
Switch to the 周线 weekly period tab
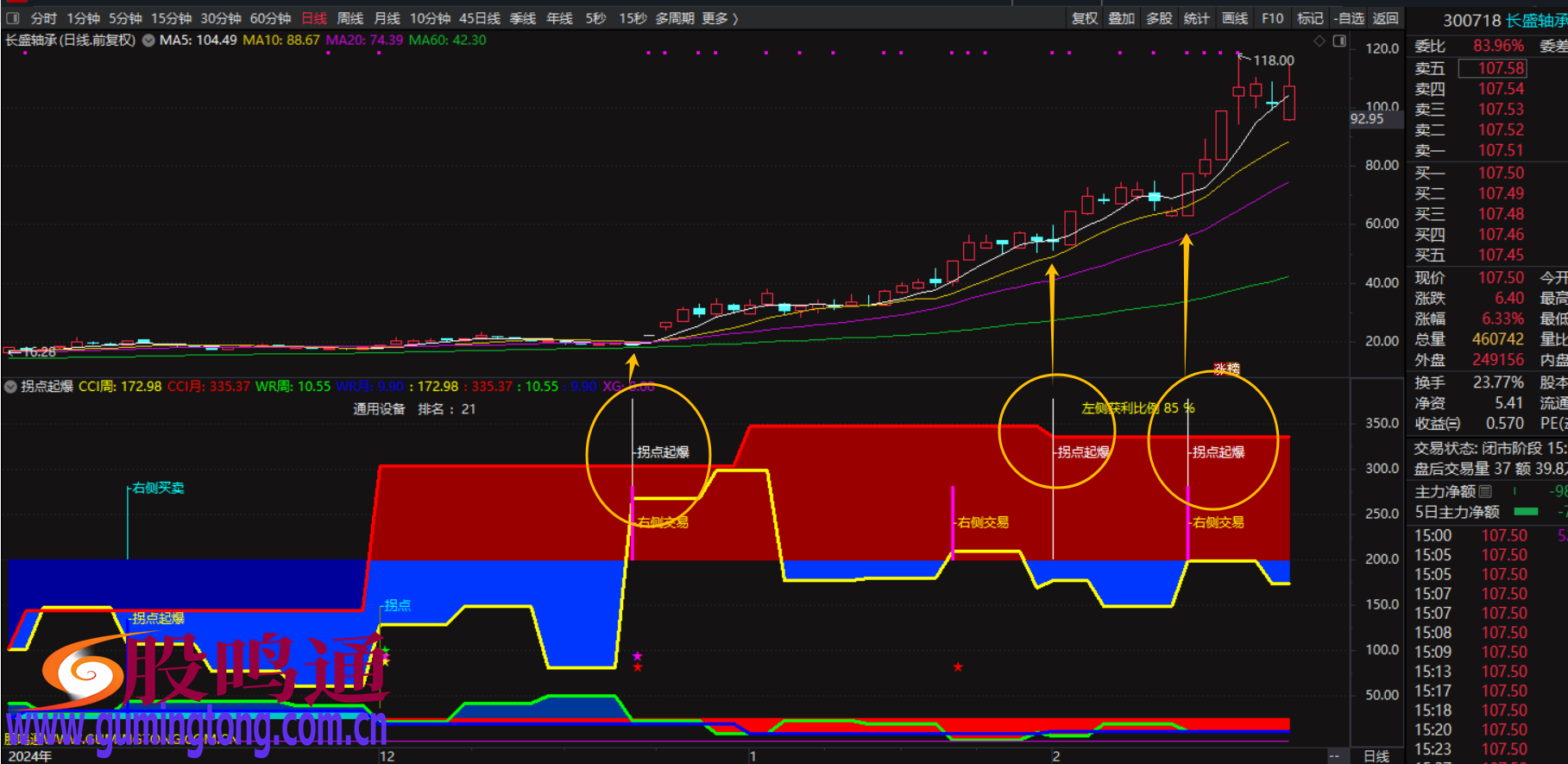pos(349,18)
